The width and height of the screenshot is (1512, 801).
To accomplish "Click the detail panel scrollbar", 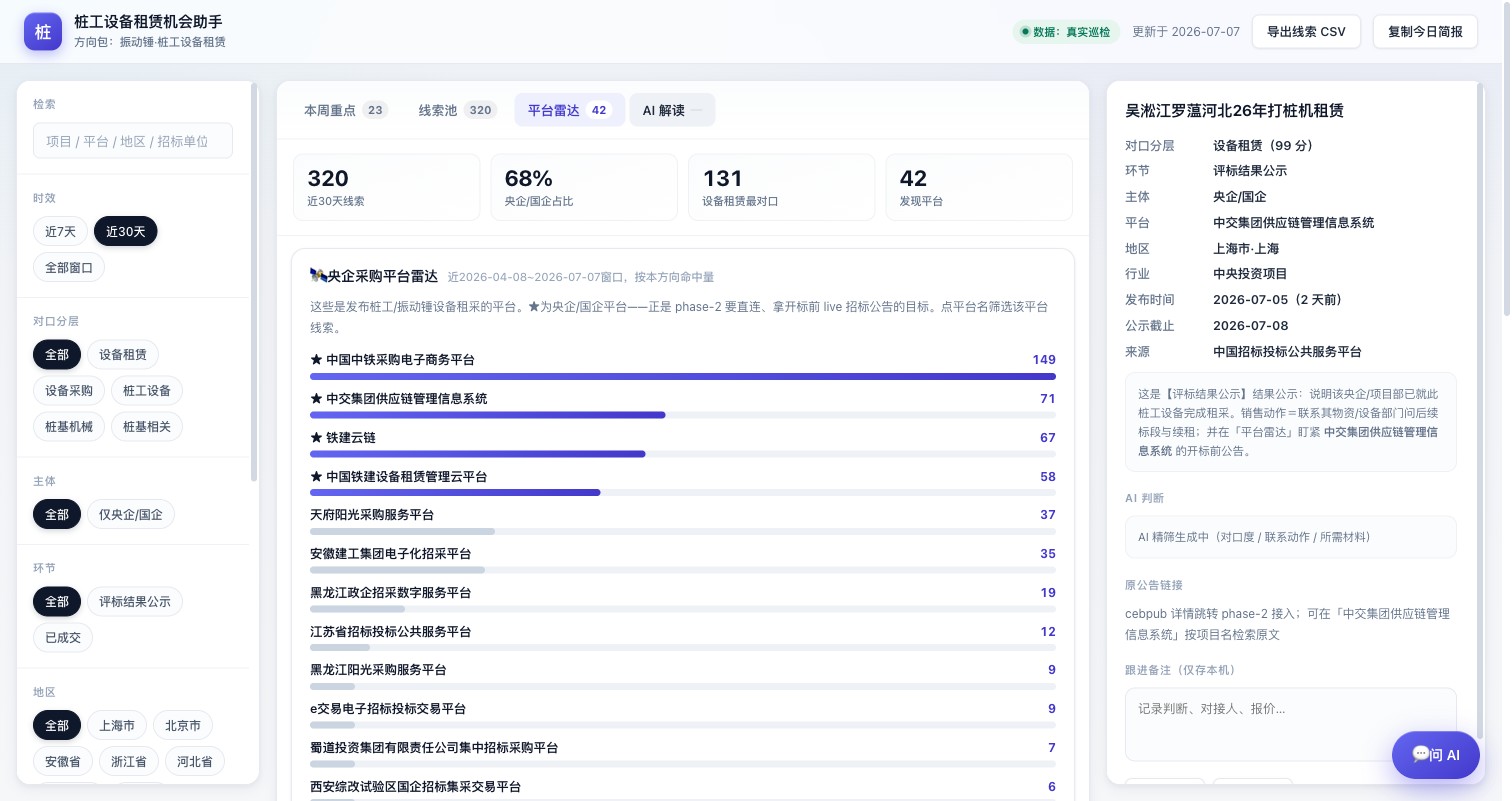I will (1481, 410).
